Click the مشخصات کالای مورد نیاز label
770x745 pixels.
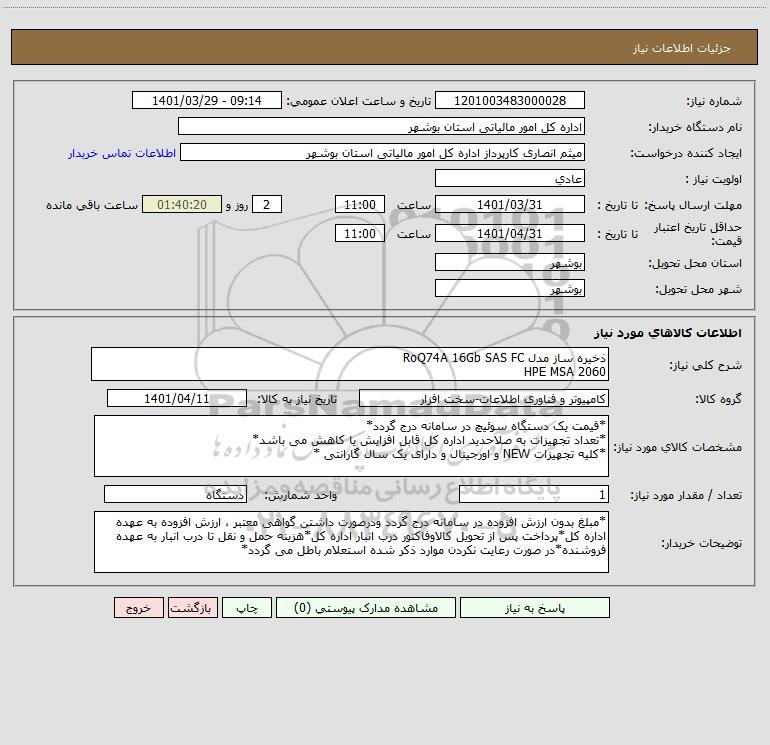pos(678,447)
